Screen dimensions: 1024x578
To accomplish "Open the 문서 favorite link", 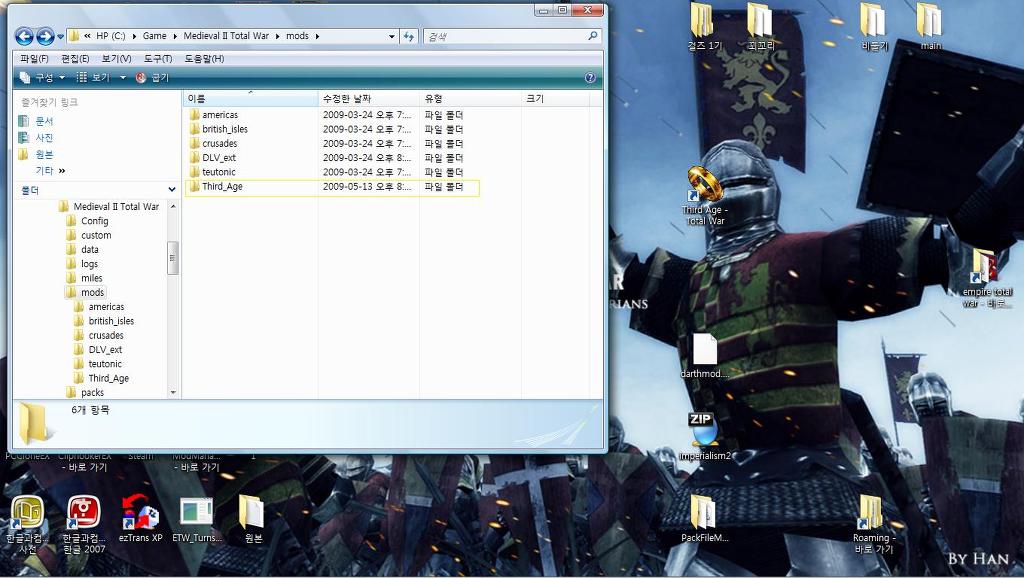I will [44, 121].
